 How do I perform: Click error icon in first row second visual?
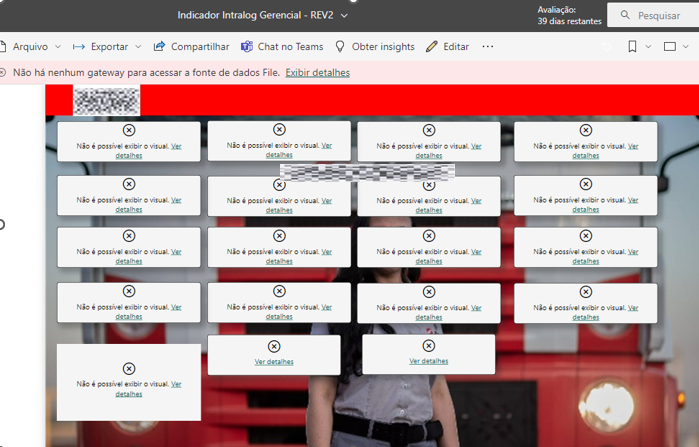279,130
